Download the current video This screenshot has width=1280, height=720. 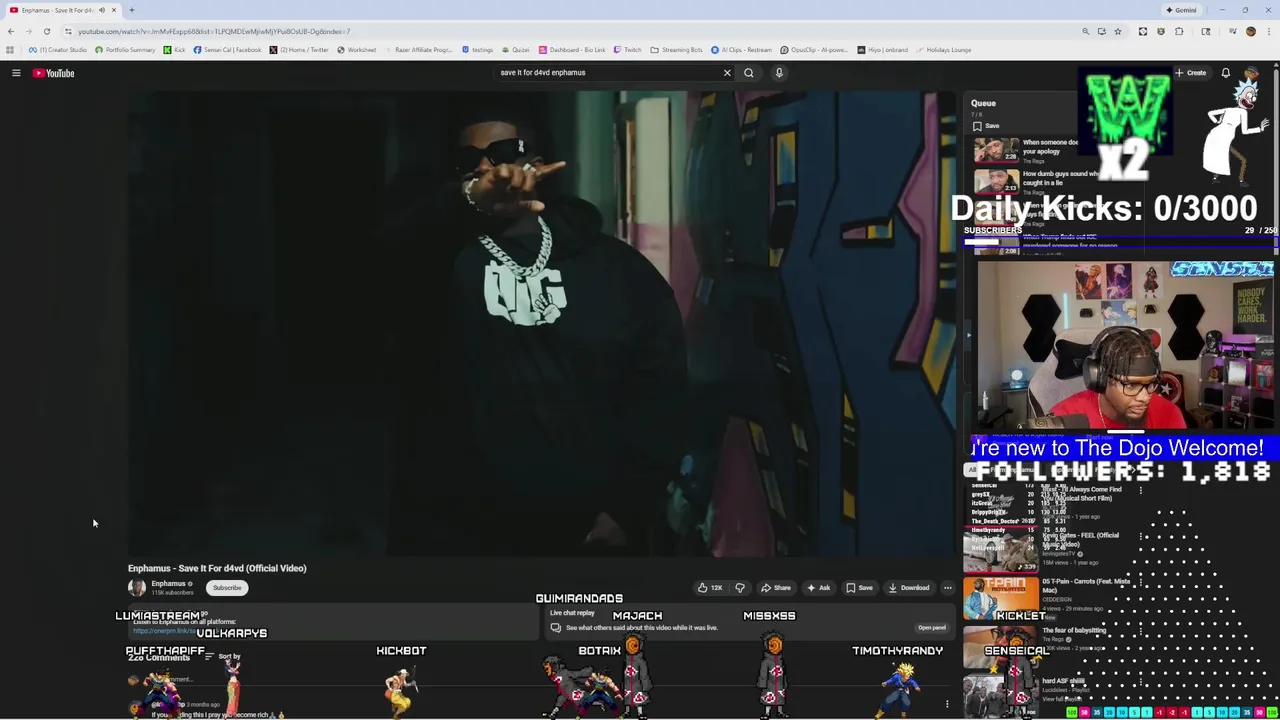[909, 588]
